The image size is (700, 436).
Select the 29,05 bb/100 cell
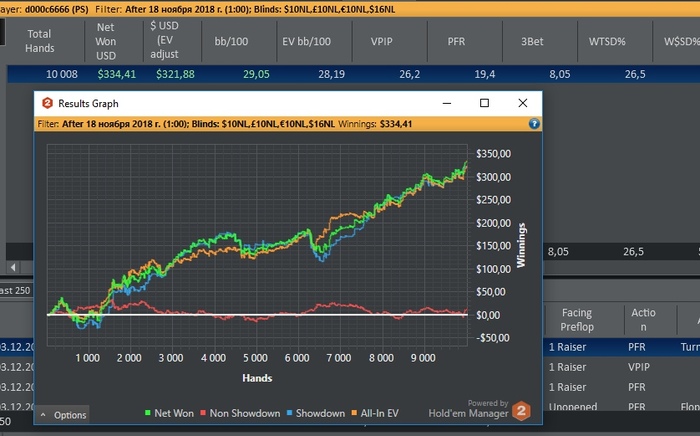256,74
